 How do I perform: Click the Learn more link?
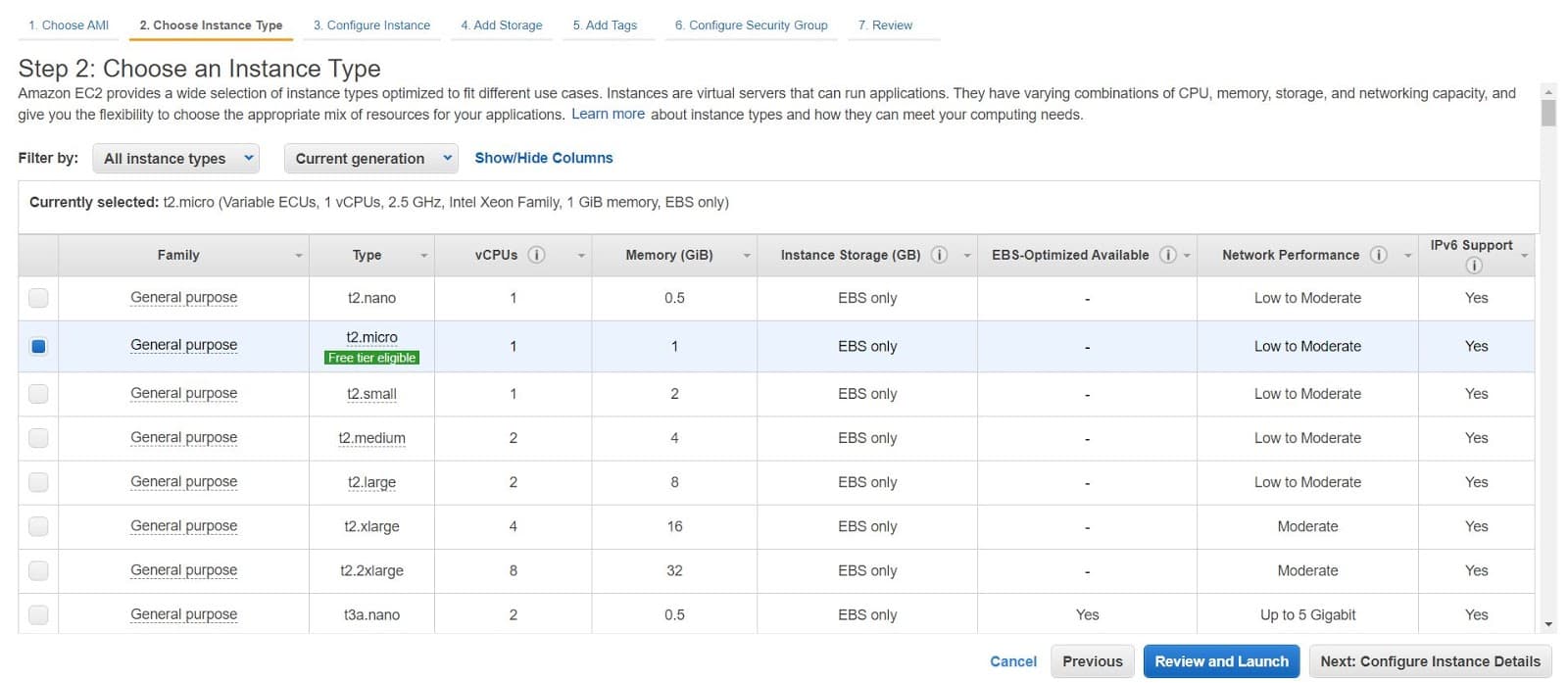[x=608, y=114]
